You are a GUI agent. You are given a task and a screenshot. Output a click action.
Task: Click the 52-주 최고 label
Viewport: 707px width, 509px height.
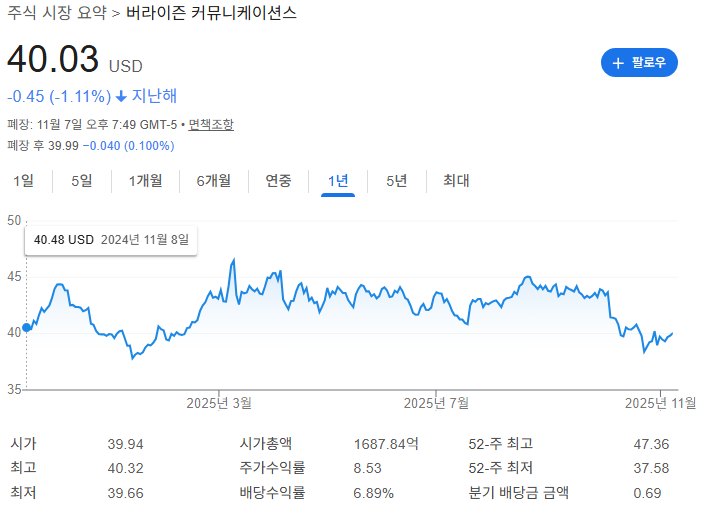(500, 444)
